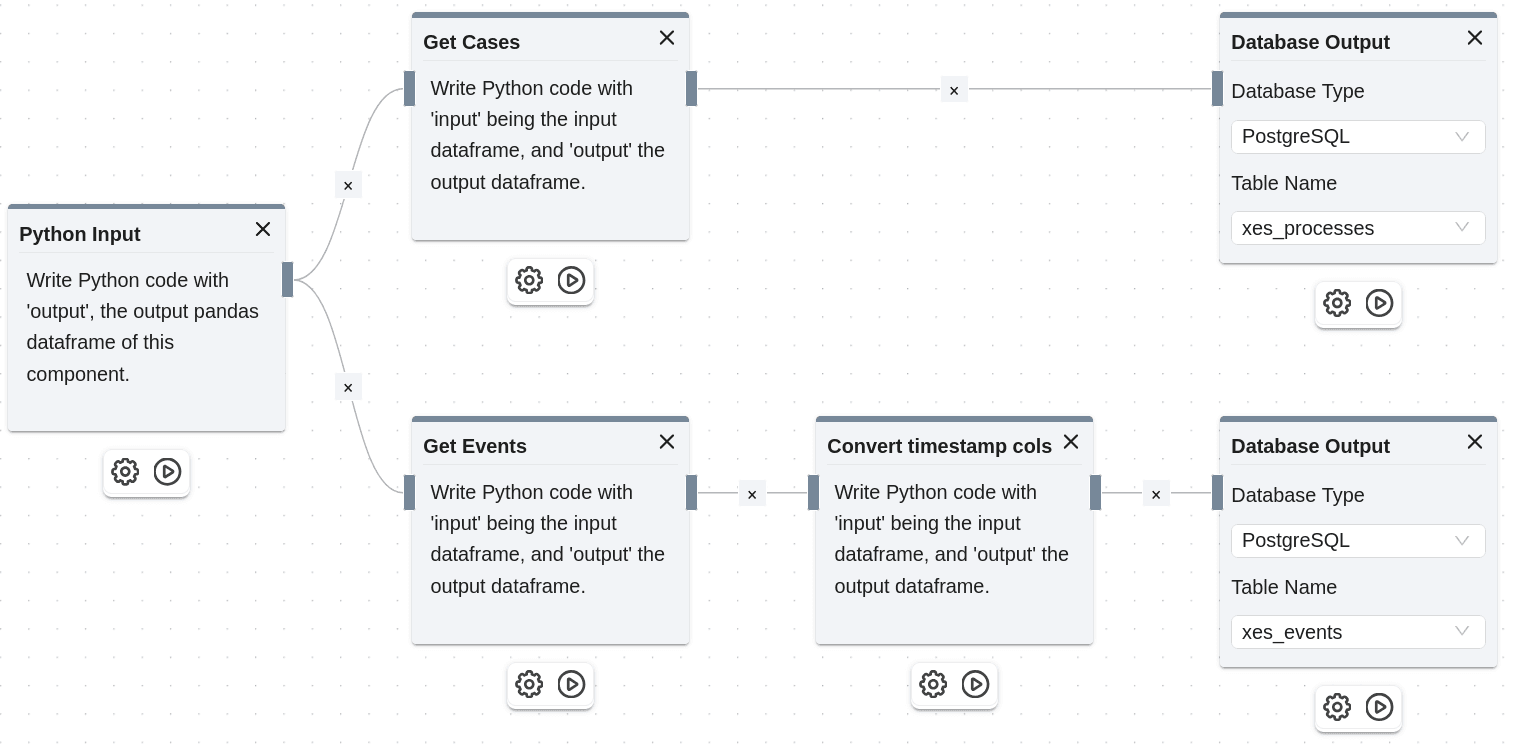Close the Get Cases node
1528x746 pixels.
pyautogui.click(x=667, y=38)
